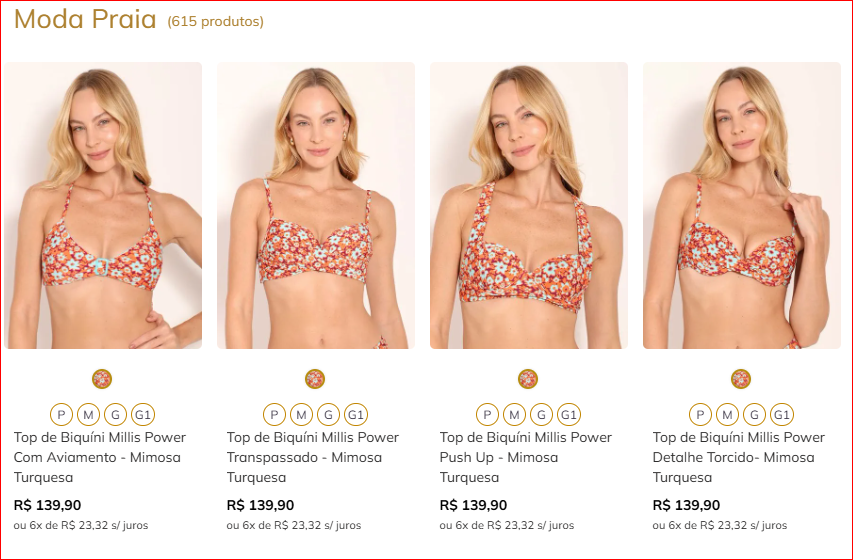Pick size G for Detalhe Torcido top
Image resolution: width=853 pixels, height=560 pixels.
[x=754, y=414]
